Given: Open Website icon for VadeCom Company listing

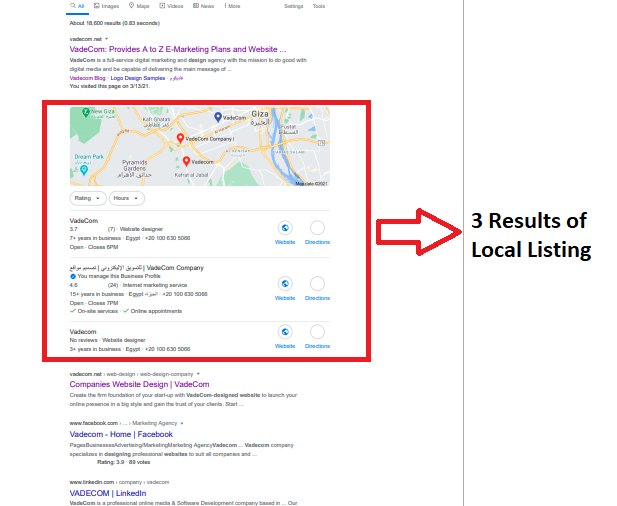Looking at the screenshot, I should 285,284.
